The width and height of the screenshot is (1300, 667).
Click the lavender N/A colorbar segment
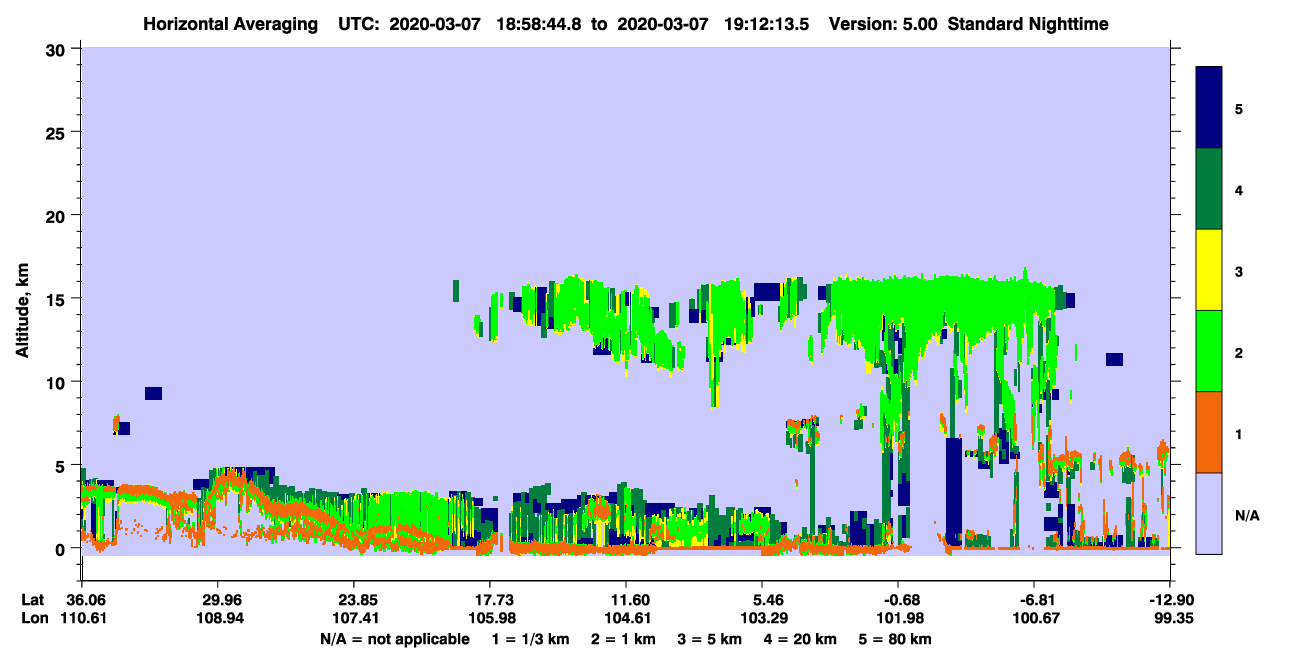tap(1209, 513)
